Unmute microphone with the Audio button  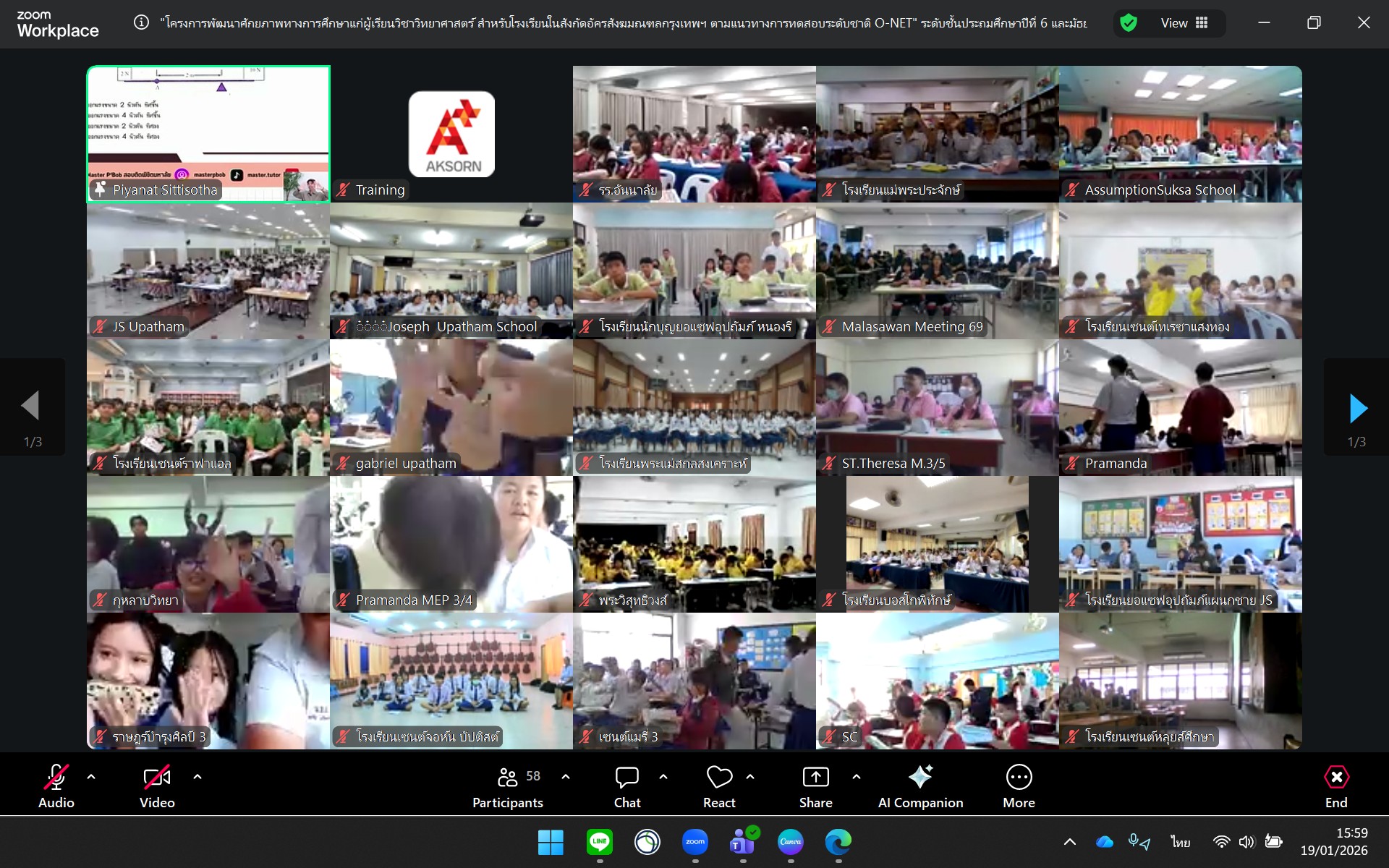(x=56, y=786)
